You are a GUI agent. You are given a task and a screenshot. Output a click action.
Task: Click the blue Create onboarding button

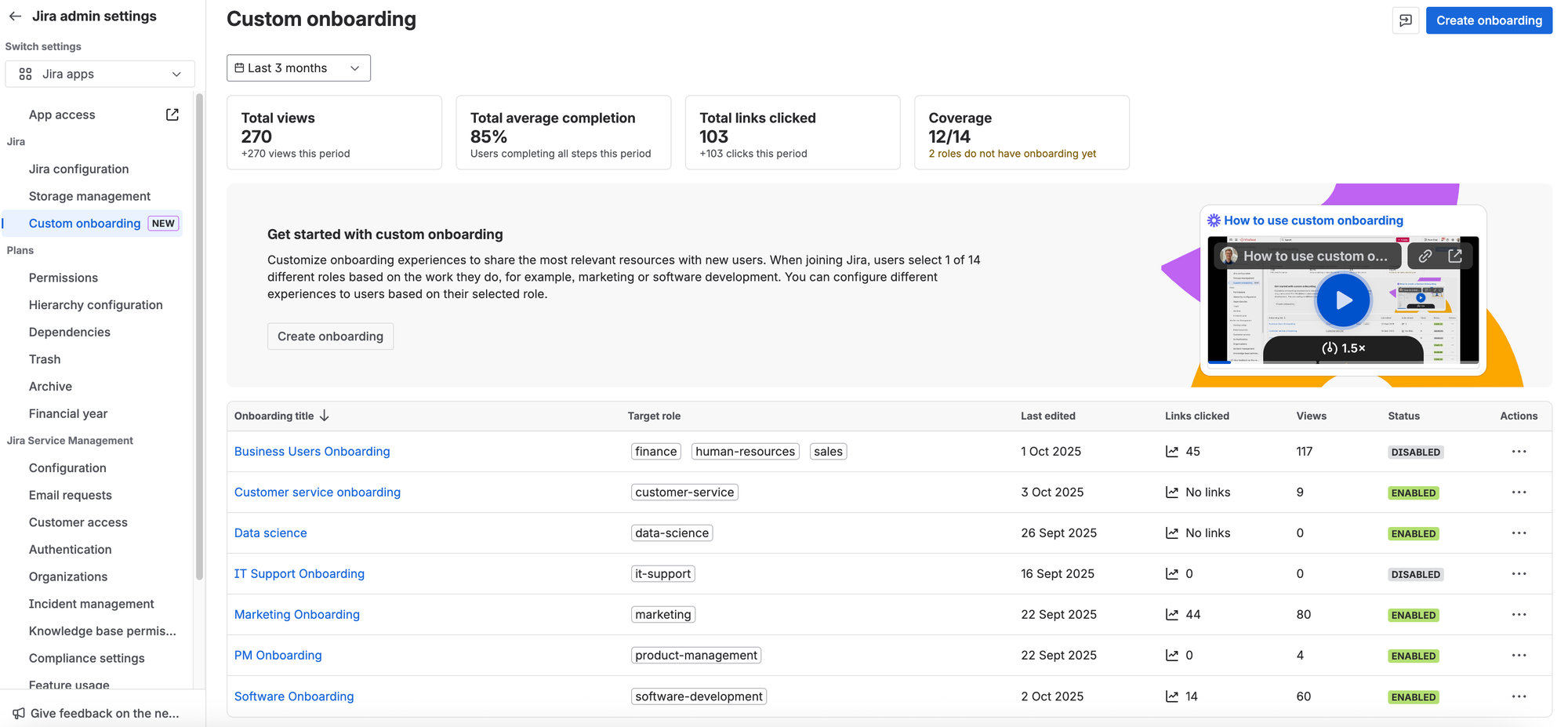pos(1489,20)
